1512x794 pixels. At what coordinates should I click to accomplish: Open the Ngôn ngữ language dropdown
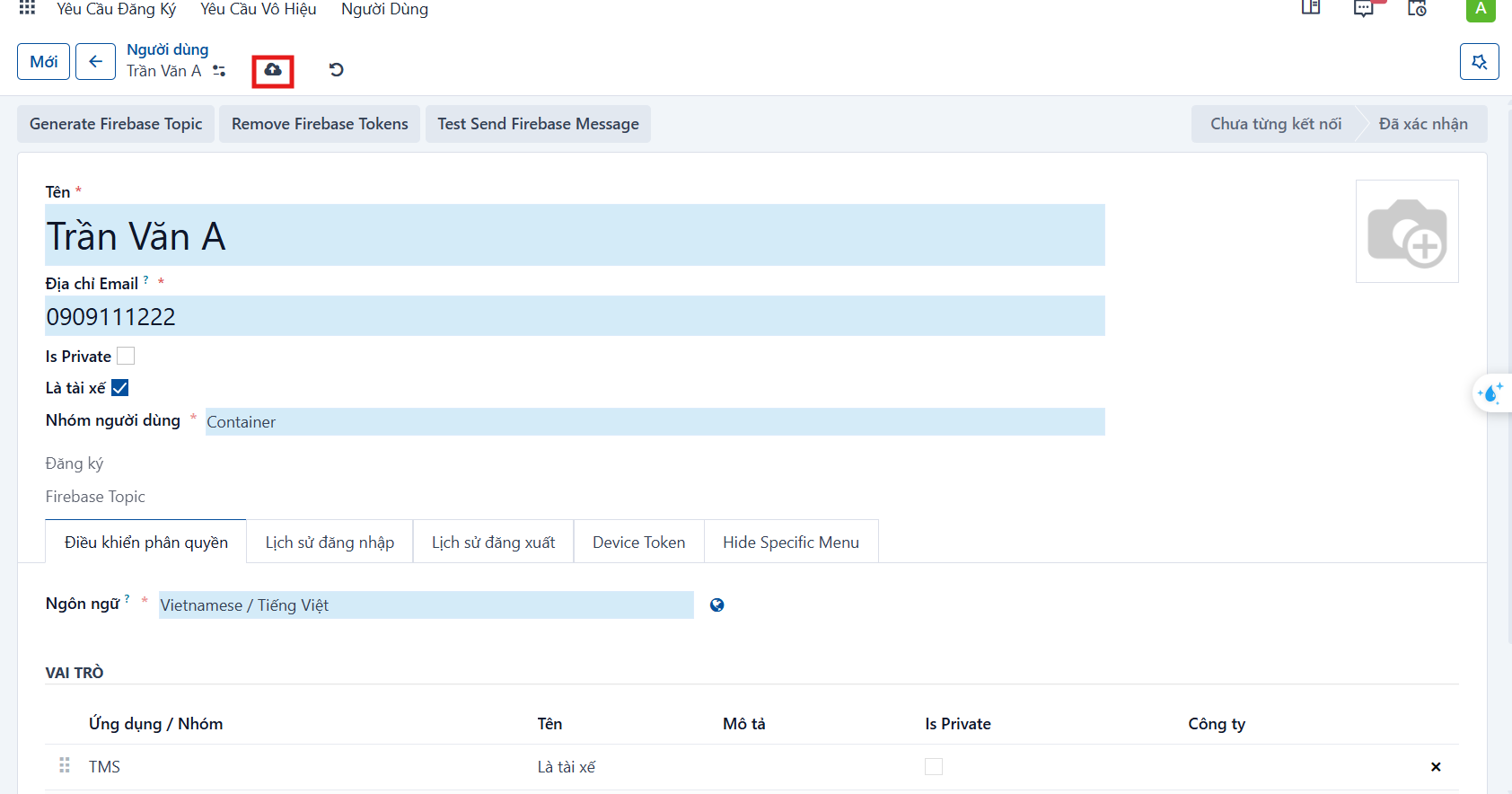(426, 605)
